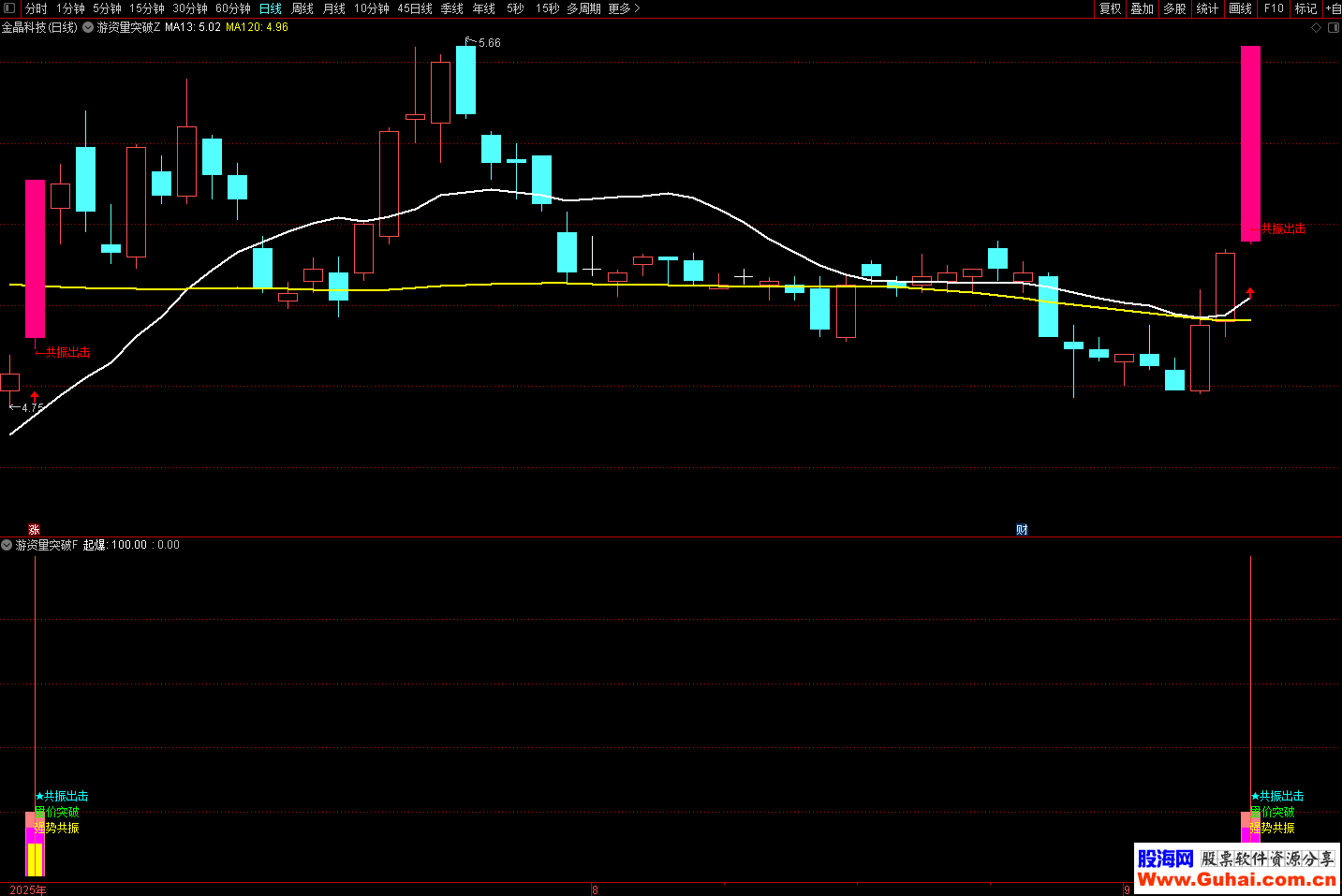Select the 5分钟 timeframe

(x=107, y=8)
